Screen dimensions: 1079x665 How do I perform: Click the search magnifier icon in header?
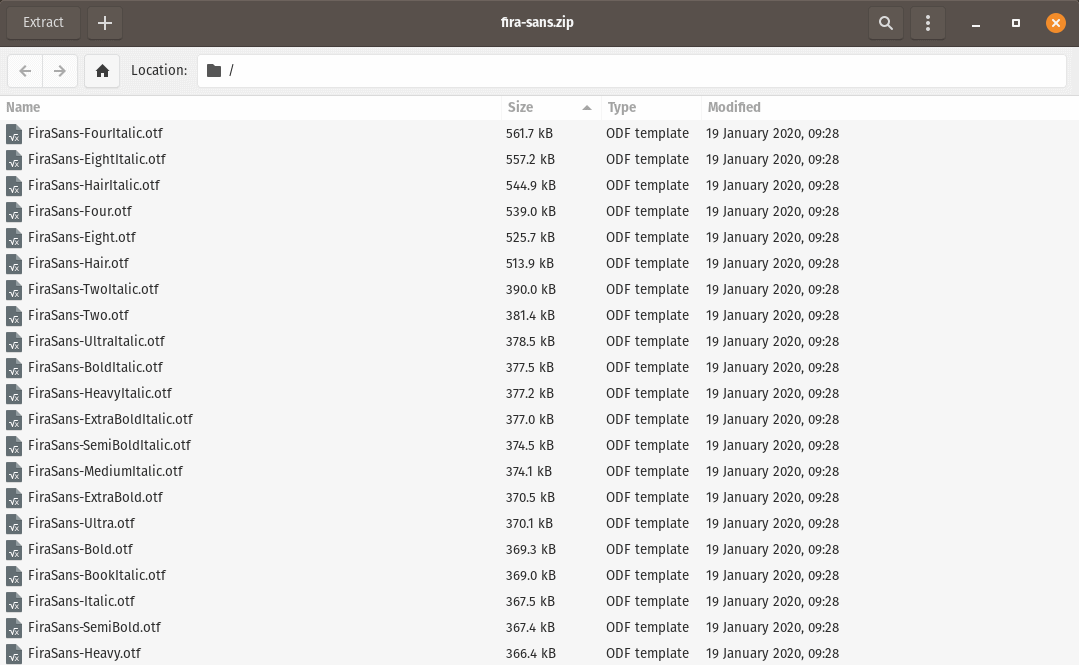[x=886, y=23]
